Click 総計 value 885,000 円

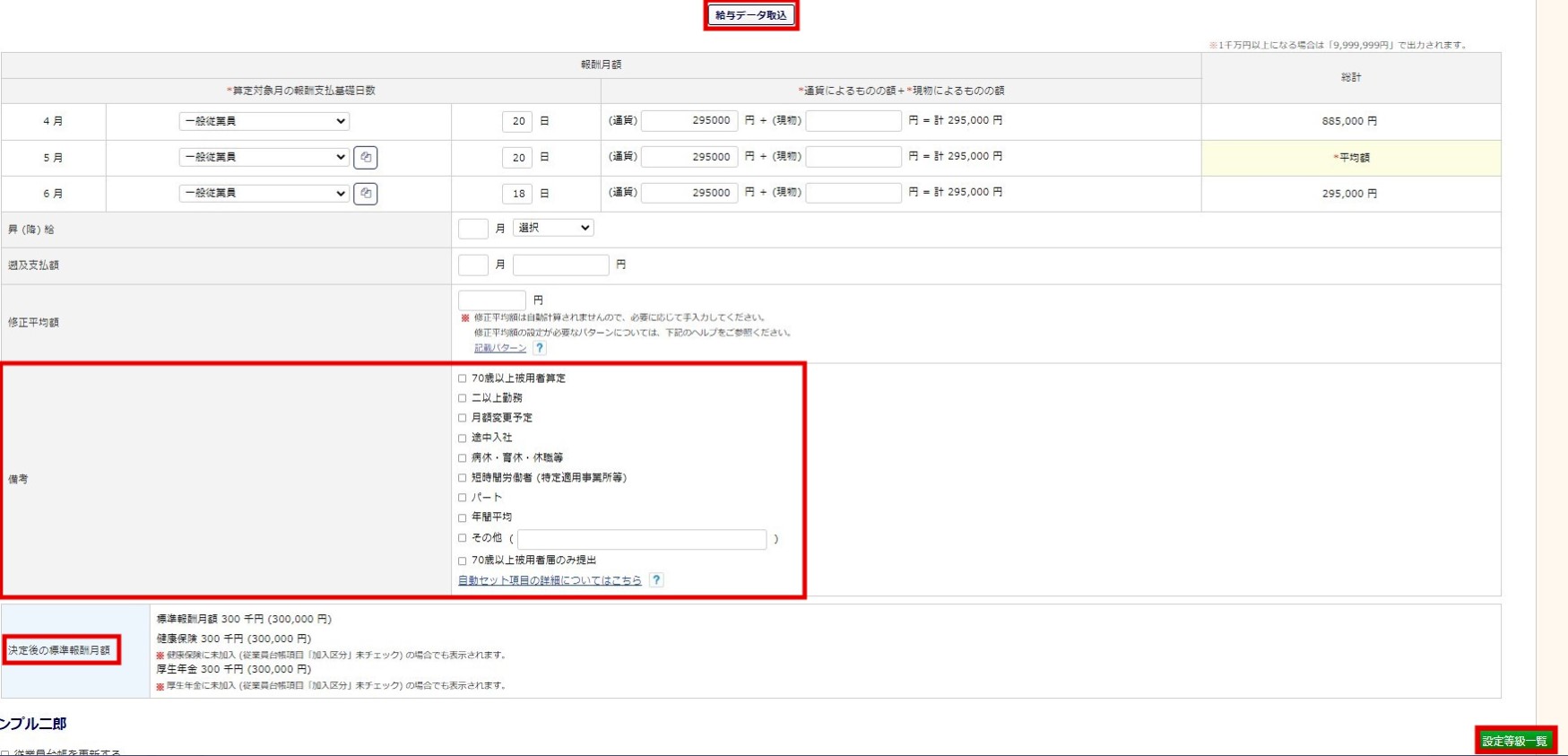tap(1349, 121)
